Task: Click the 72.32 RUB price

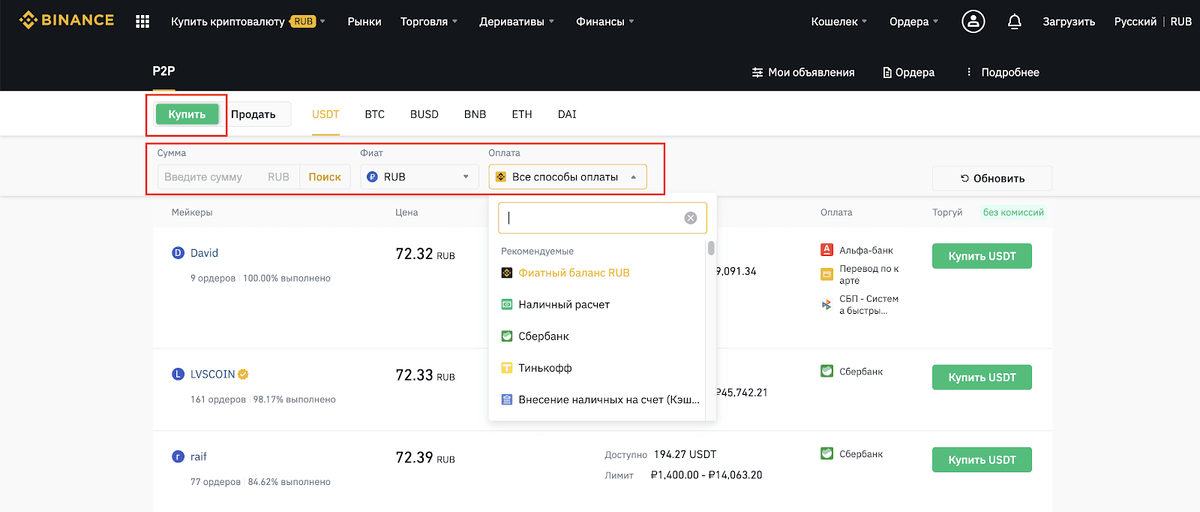Action: (x=425, y=255)
